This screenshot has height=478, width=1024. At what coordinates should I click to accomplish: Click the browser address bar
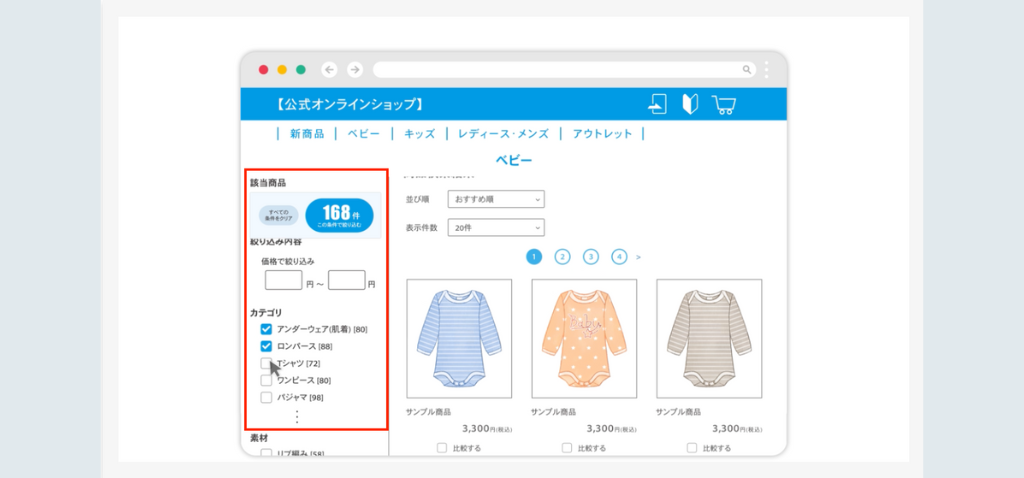564,70
